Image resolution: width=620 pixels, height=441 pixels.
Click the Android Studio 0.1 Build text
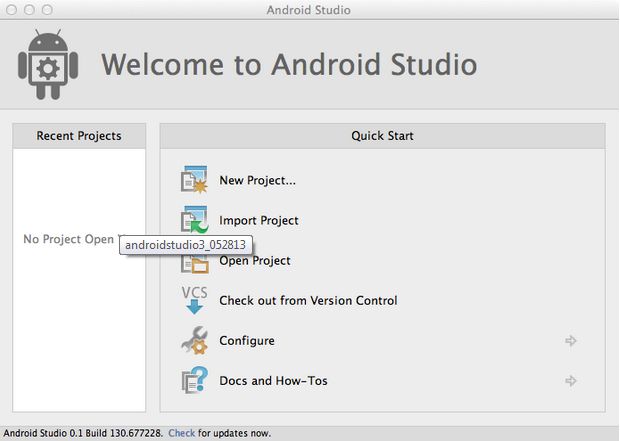pyautogui.click(x=83, y=433)
